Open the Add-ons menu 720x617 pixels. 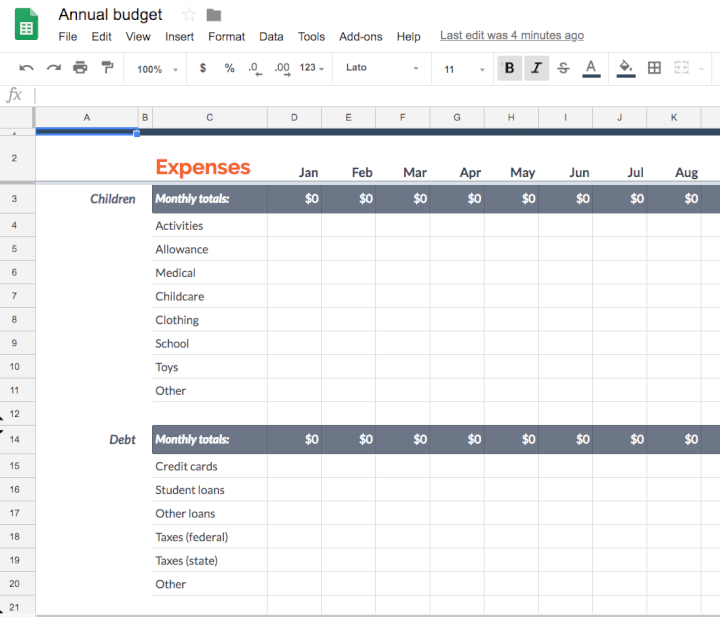coord(360,36)
